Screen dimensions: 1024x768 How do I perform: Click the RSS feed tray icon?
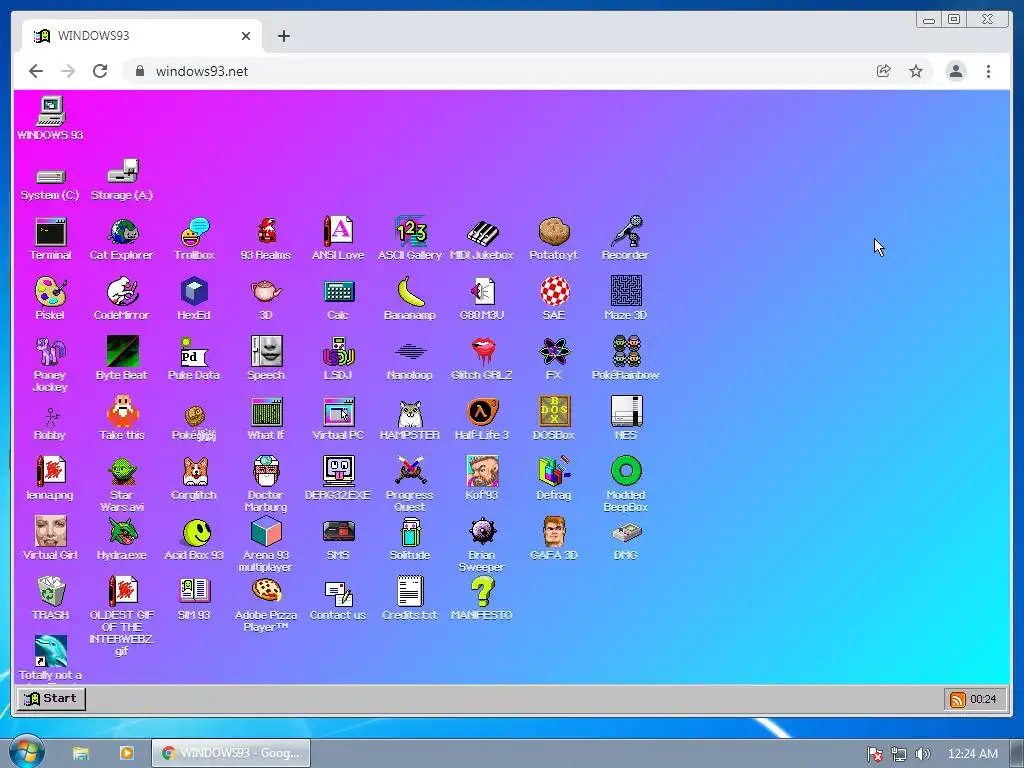958,699
